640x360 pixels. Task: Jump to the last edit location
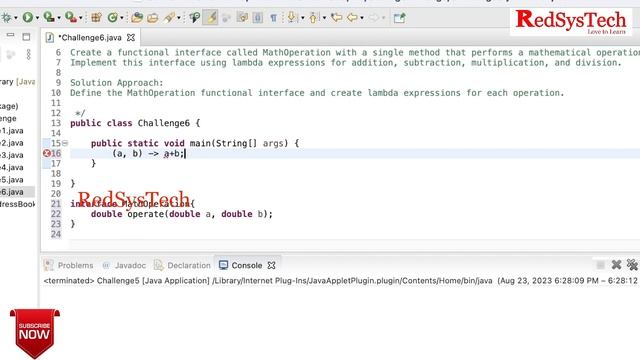(x=336, y=18)
